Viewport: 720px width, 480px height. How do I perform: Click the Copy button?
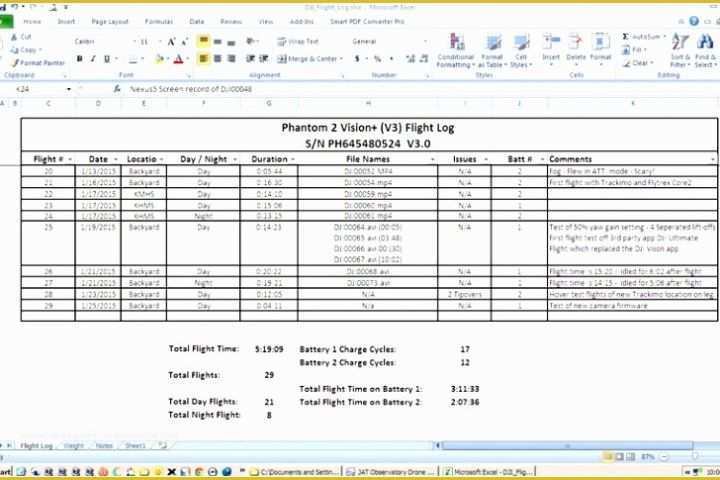(x=27, y=50)
